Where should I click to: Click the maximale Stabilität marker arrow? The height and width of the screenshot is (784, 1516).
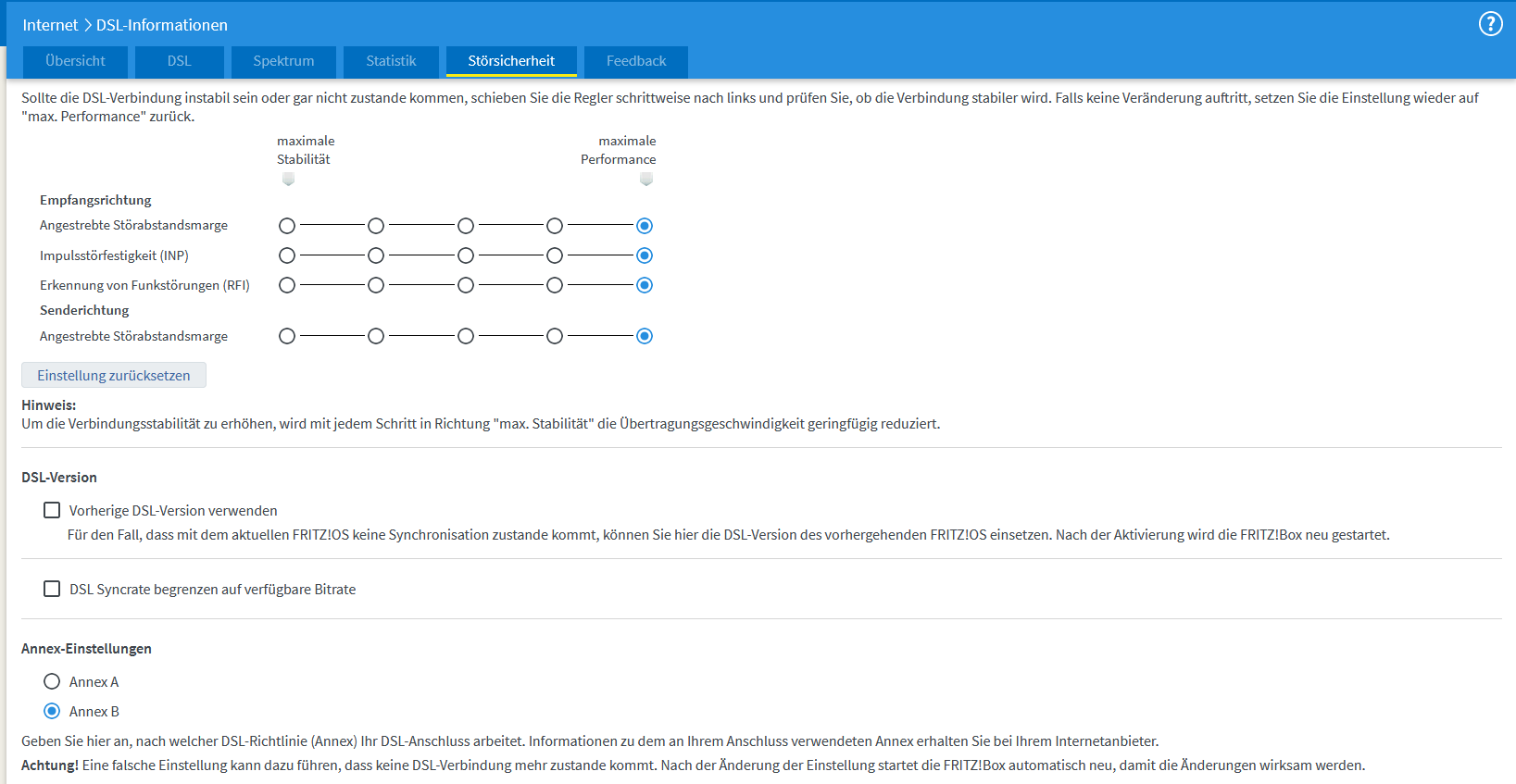click(x=288, y=180)
